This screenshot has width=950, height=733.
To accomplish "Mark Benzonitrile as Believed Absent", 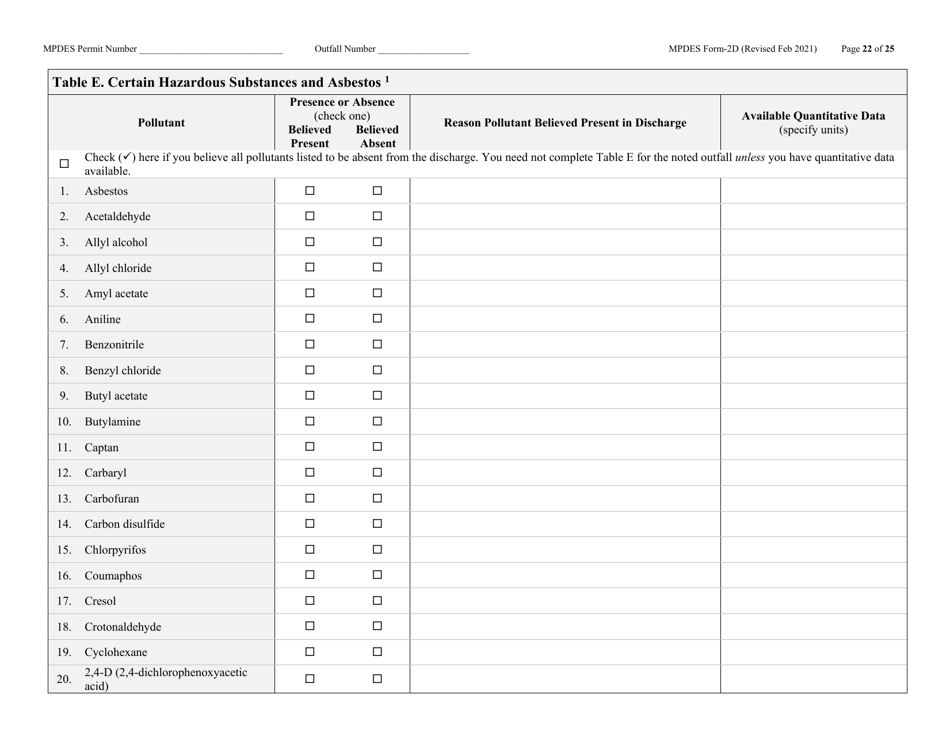I will 377,344.
